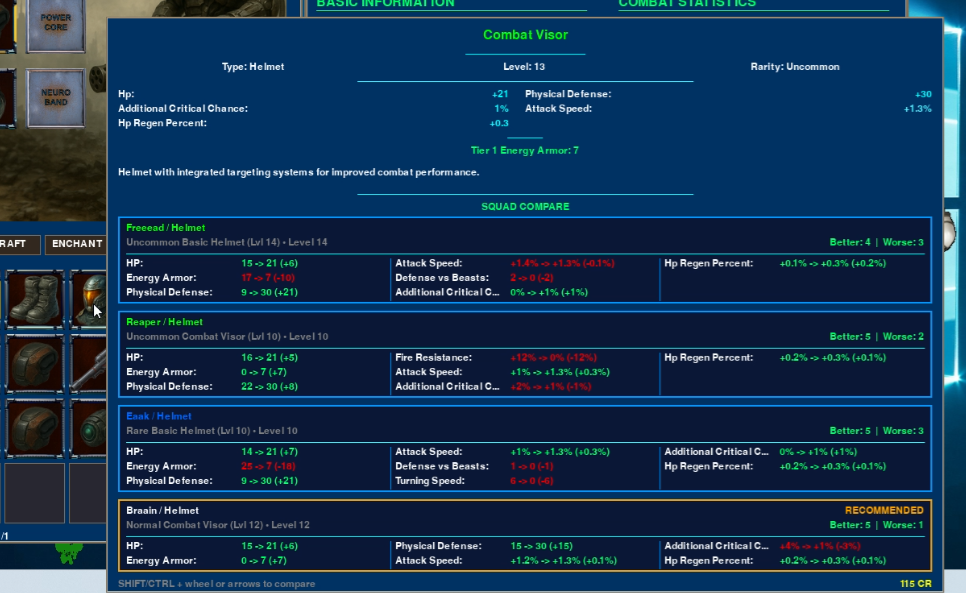Image resolution: width=966 pixels, height=593 pixels.
Task: Click the helmet description sentence
Action: point(299,172)
